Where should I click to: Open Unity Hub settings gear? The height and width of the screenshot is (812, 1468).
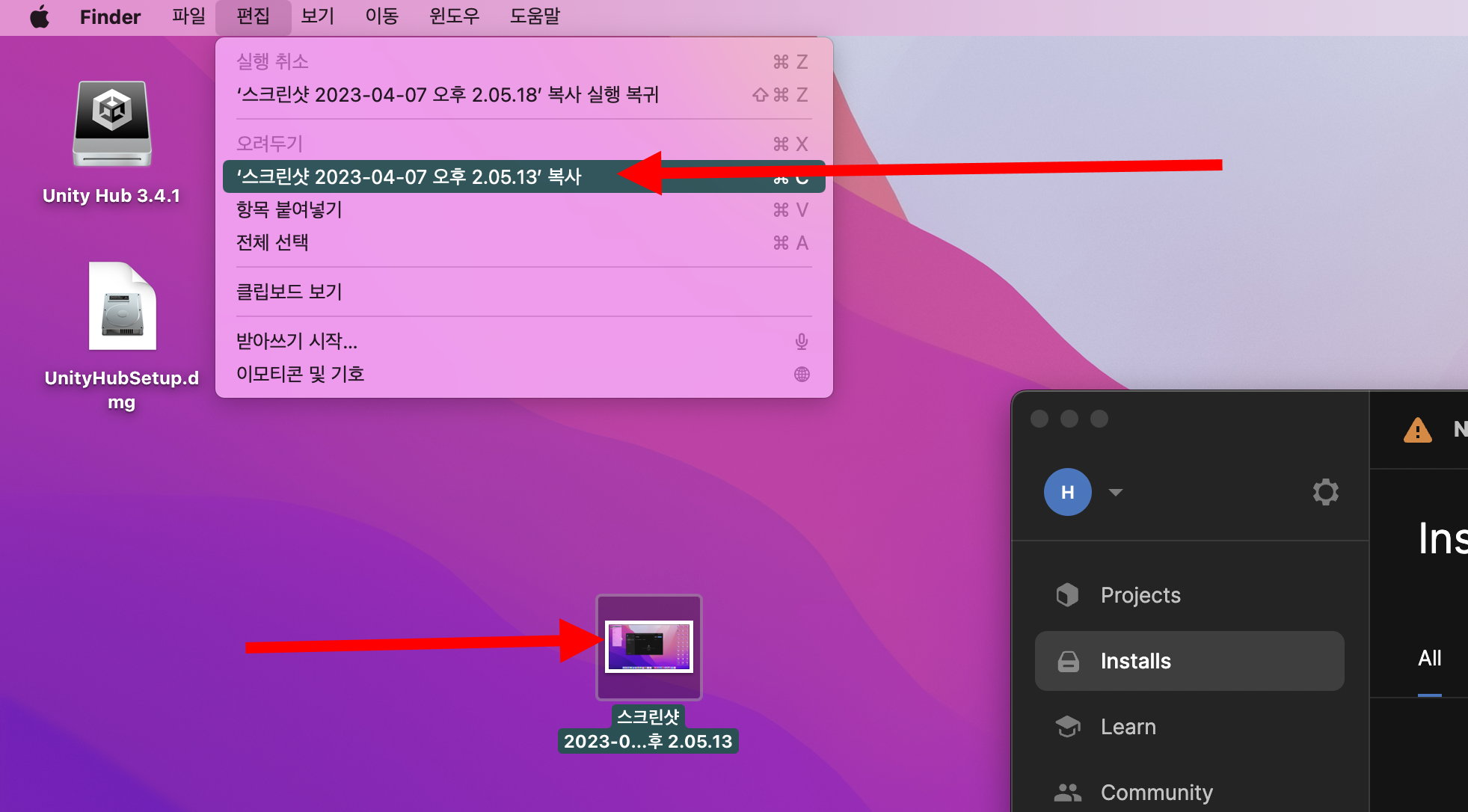1325,492
